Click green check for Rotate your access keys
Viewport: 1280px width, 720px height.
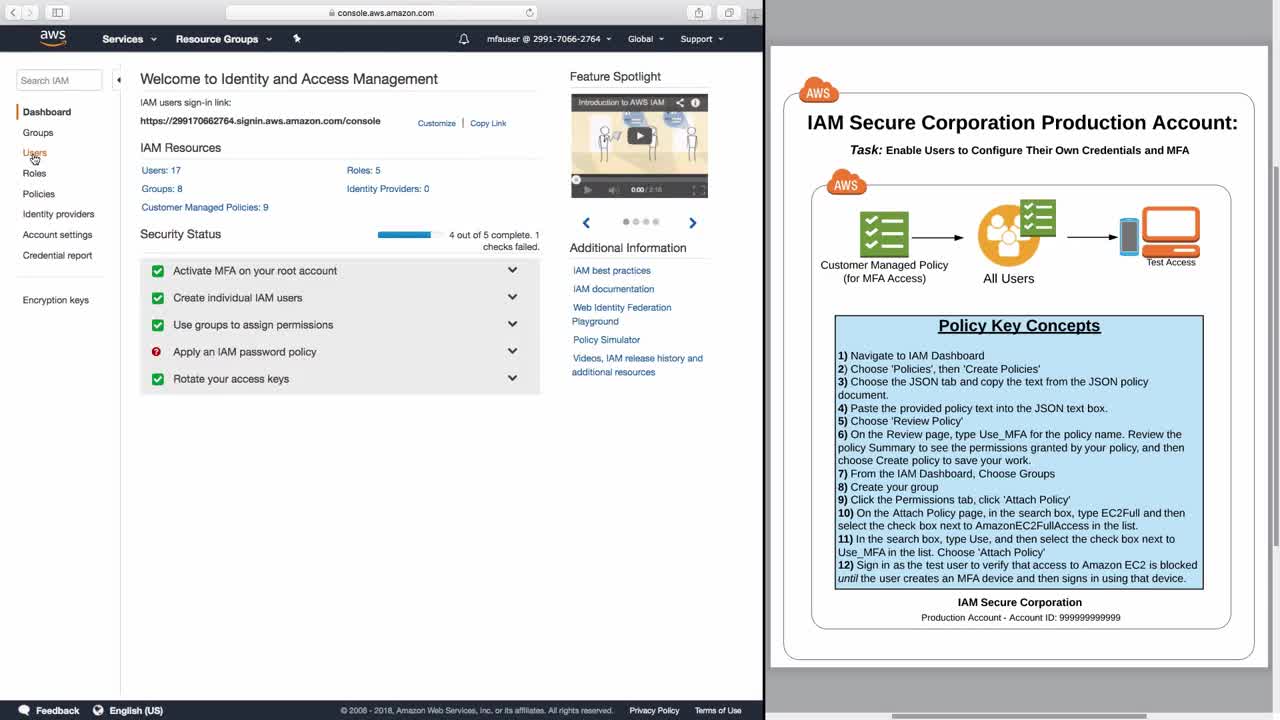click(157, 379)
